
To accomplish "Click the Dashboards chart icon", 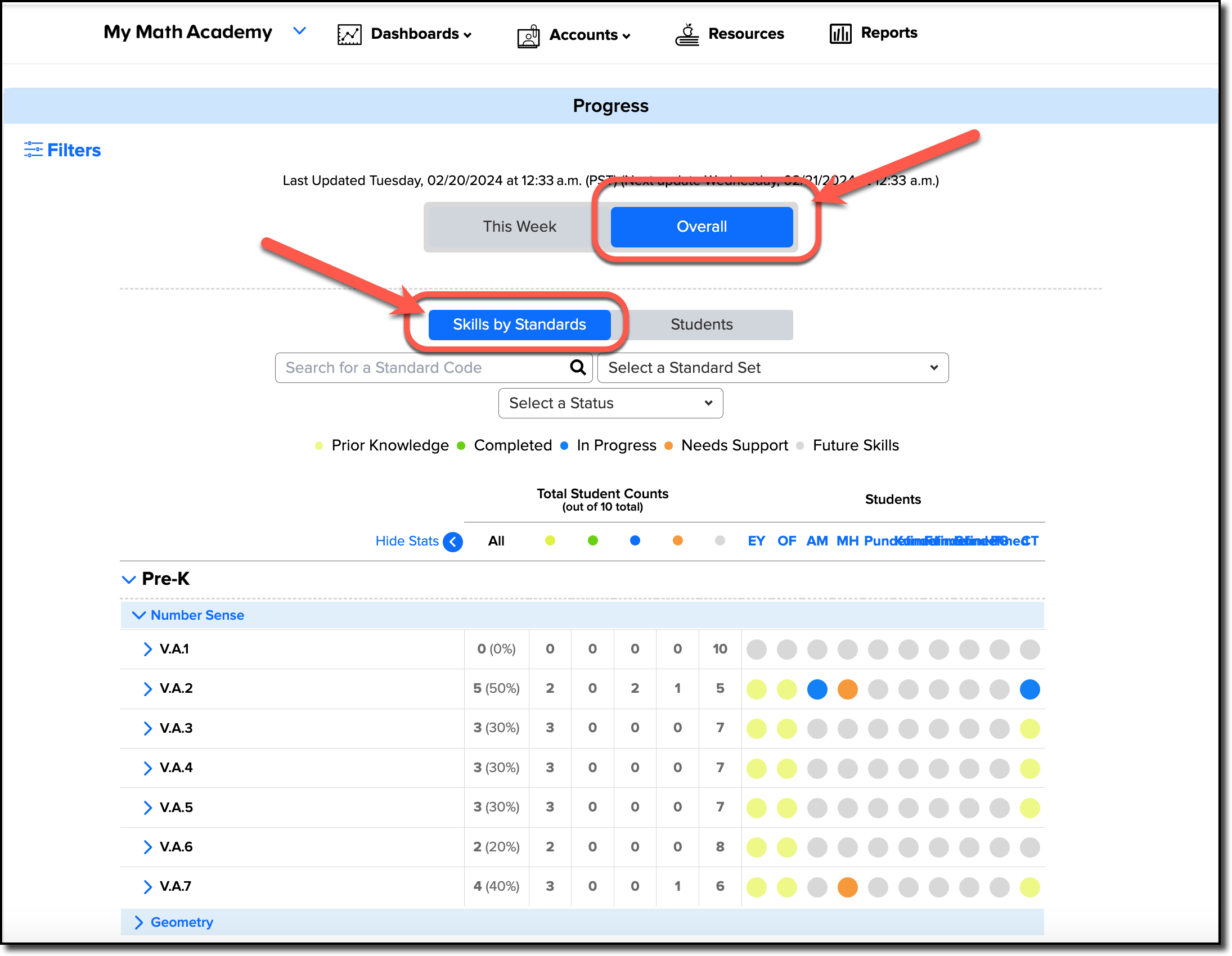I will [349, 34].
